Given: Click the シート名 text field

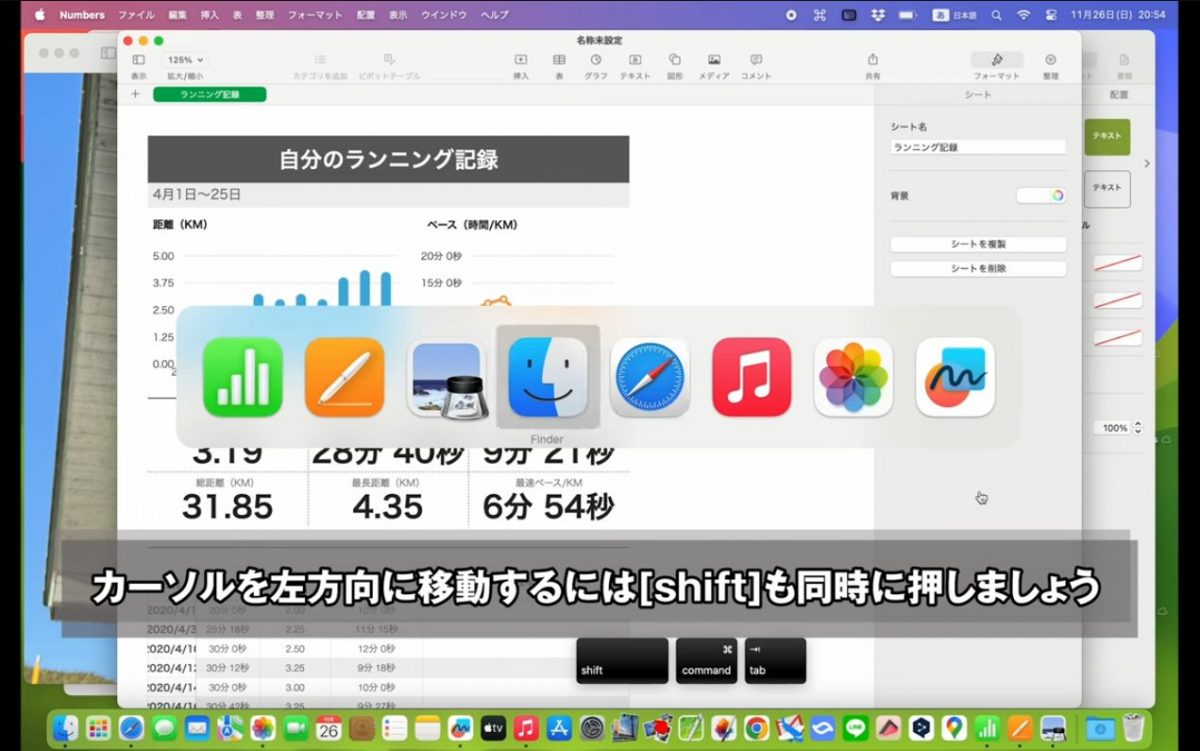Looking at the screenshot, I should coord(978,147).
